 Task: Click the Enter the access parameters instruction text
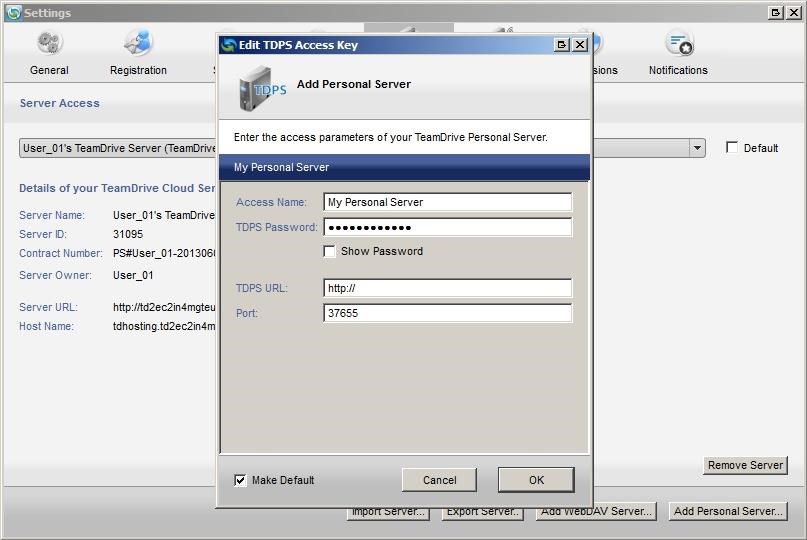tap(391, 137)
